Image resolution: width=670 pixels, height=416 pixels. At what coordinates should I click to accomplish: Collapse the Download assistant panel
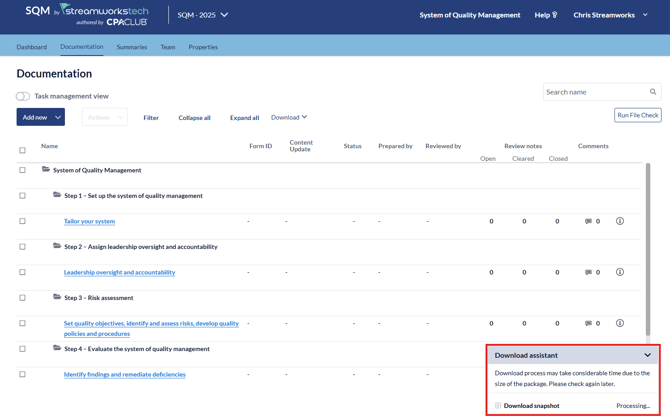pyautogui.click(x=647, y=355)
